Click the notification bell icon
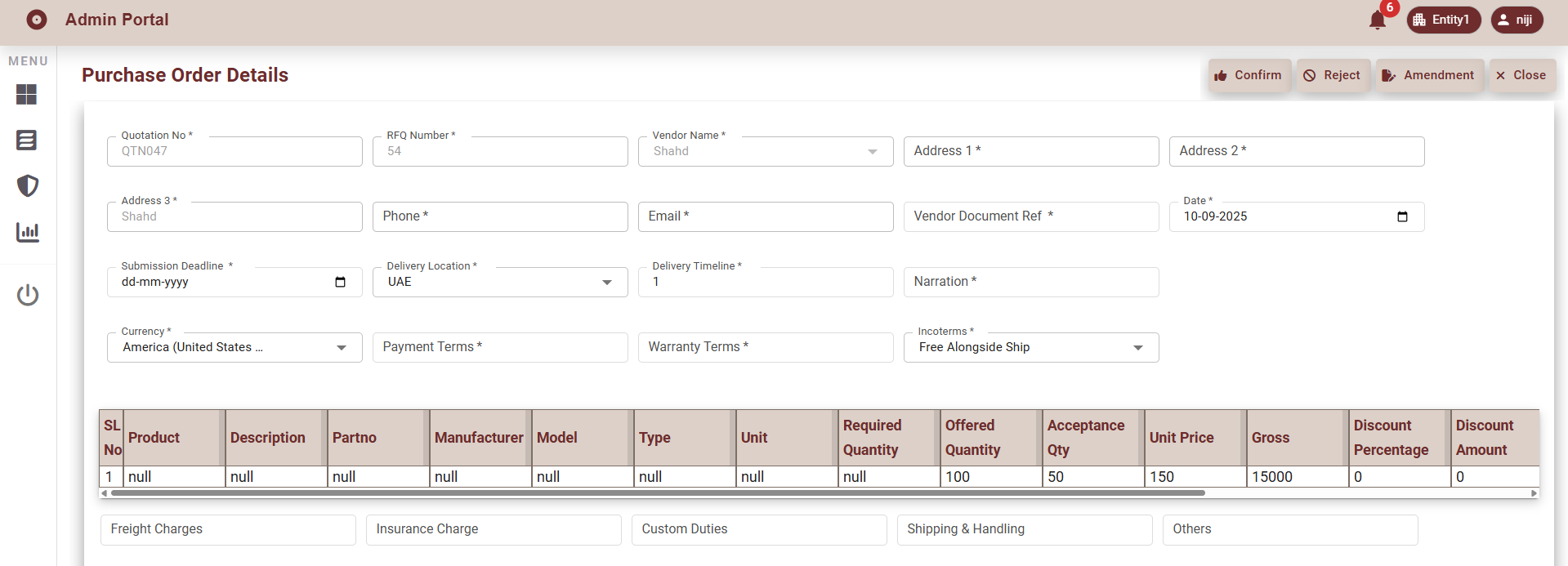Viewport: 1568px width, 566px height. click(x=1377, y=20)
